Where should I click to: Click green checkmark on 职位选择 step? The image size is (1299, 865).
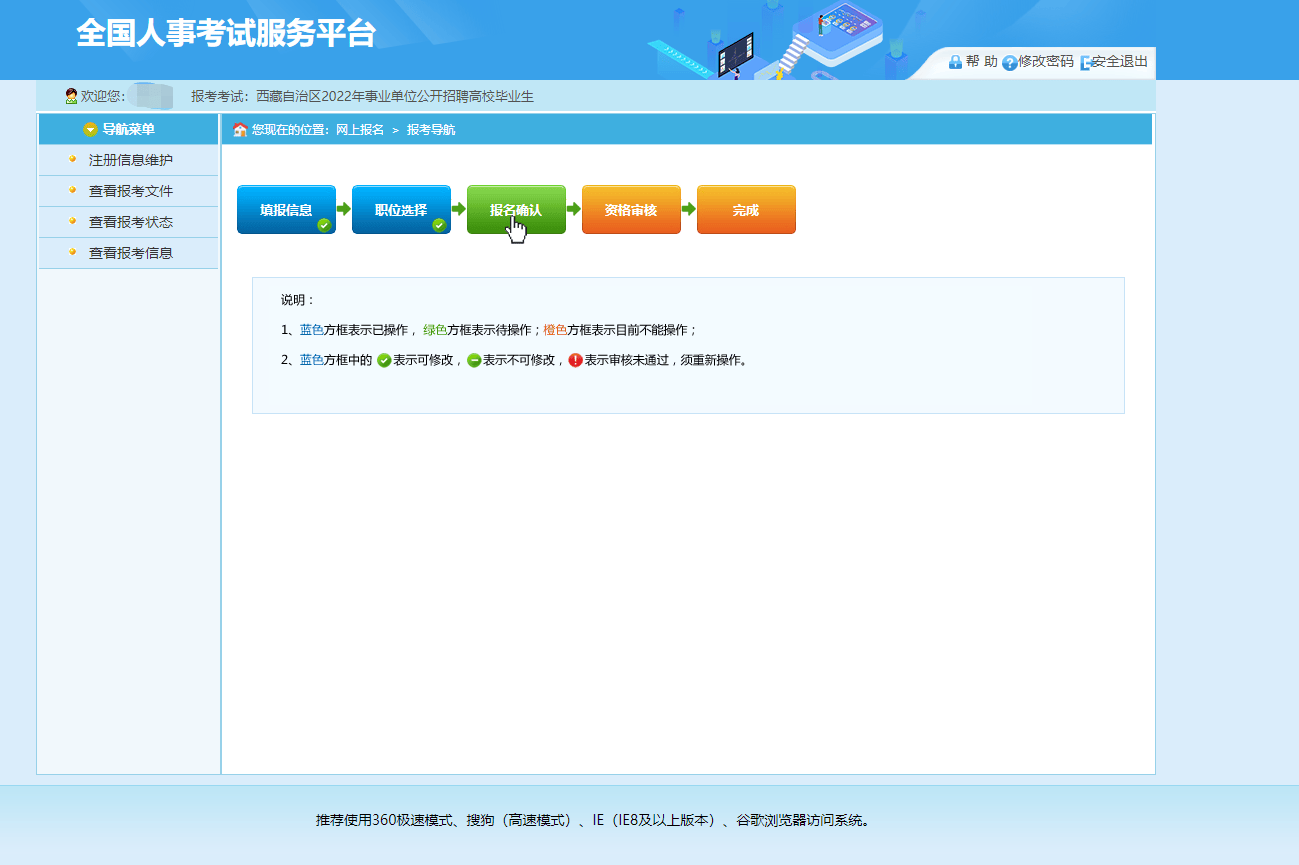click(x=439, y=225)
